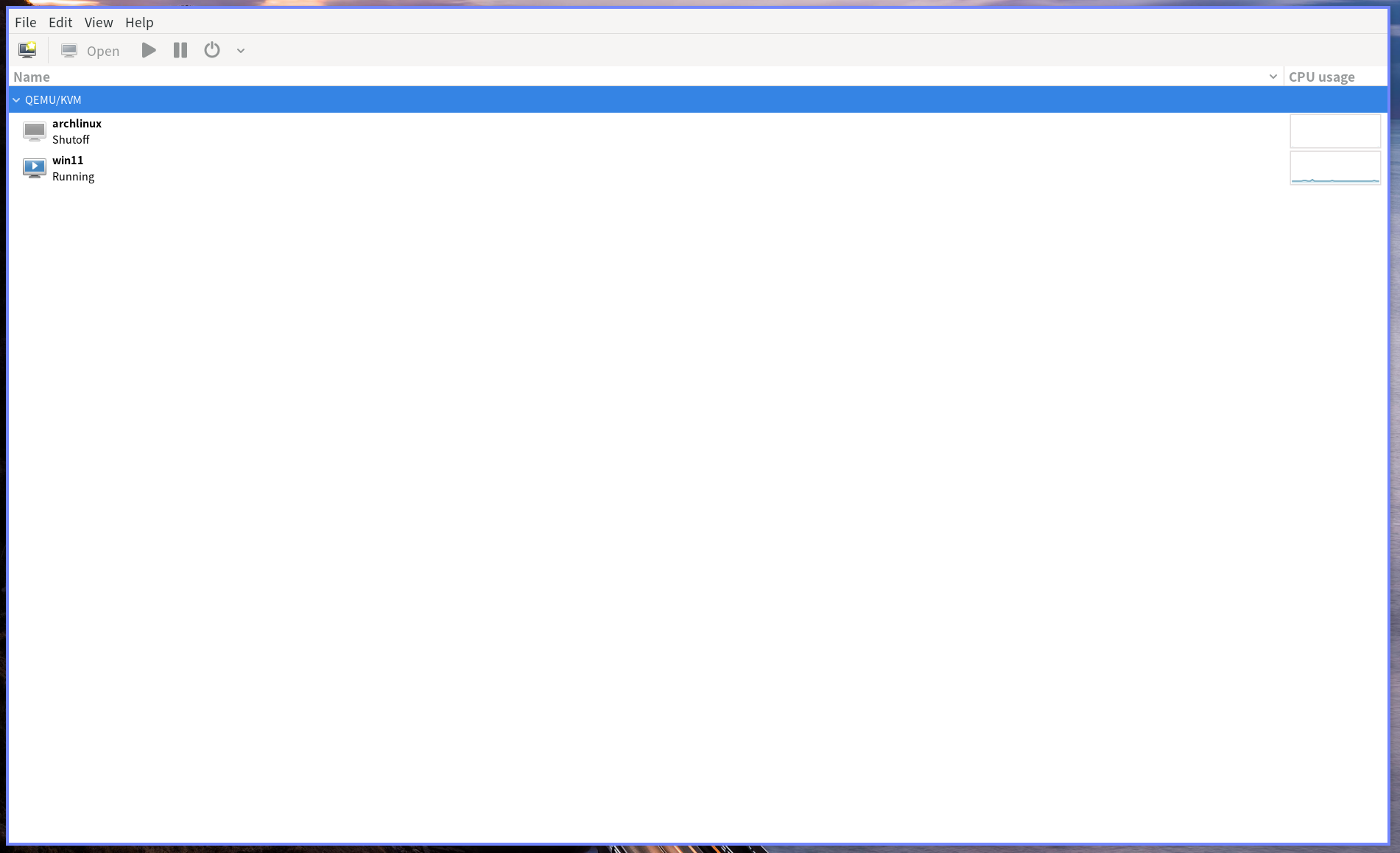Open the shutdown options dropdown arrow
The image size is (1400, 853).
click(x=241, y=51)
